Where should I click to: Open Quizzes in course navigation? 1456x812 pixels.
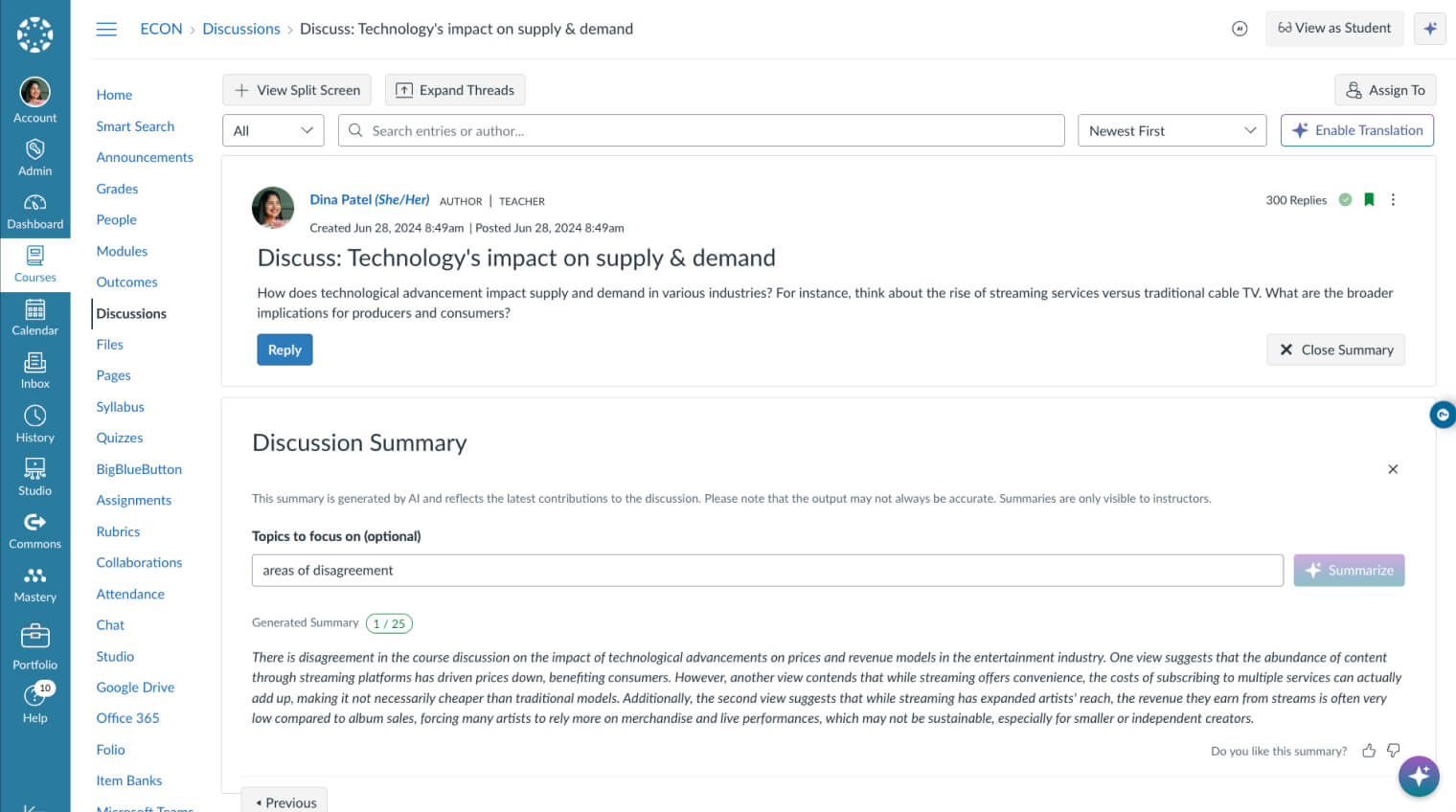click(x=120, y=438)
